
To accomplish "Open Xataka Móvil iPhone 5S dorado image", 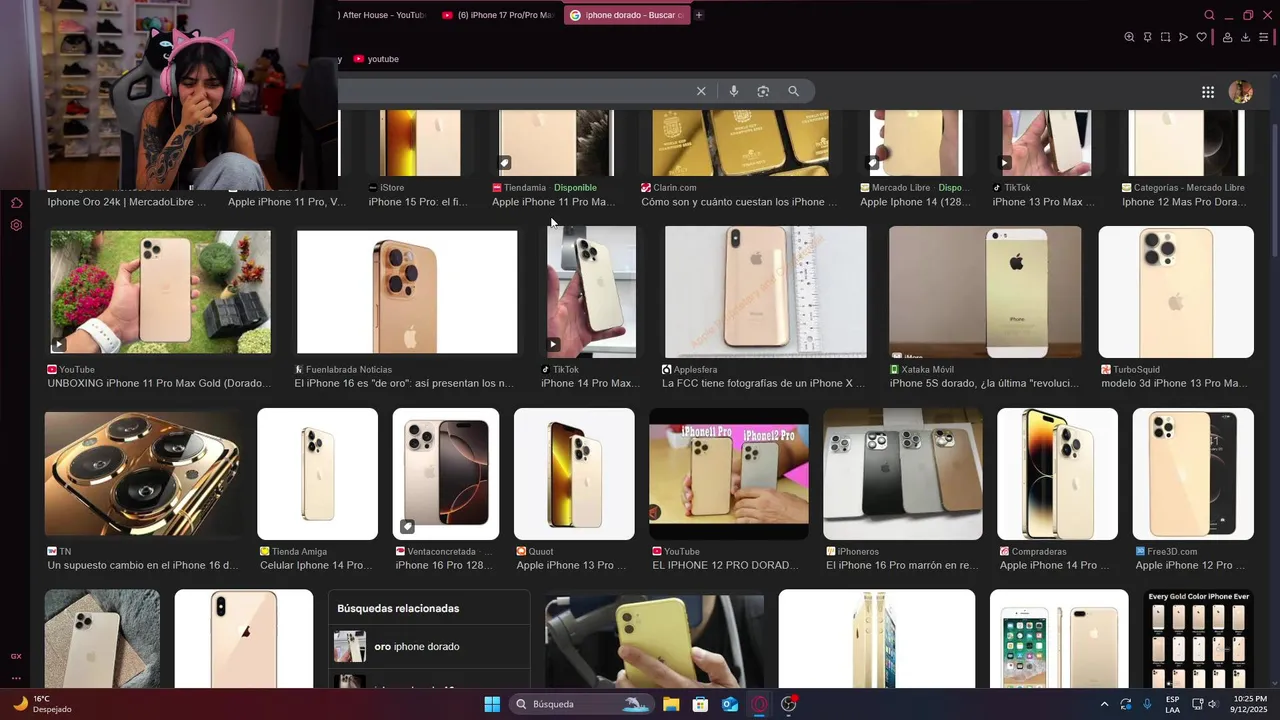I will (985, 291).
